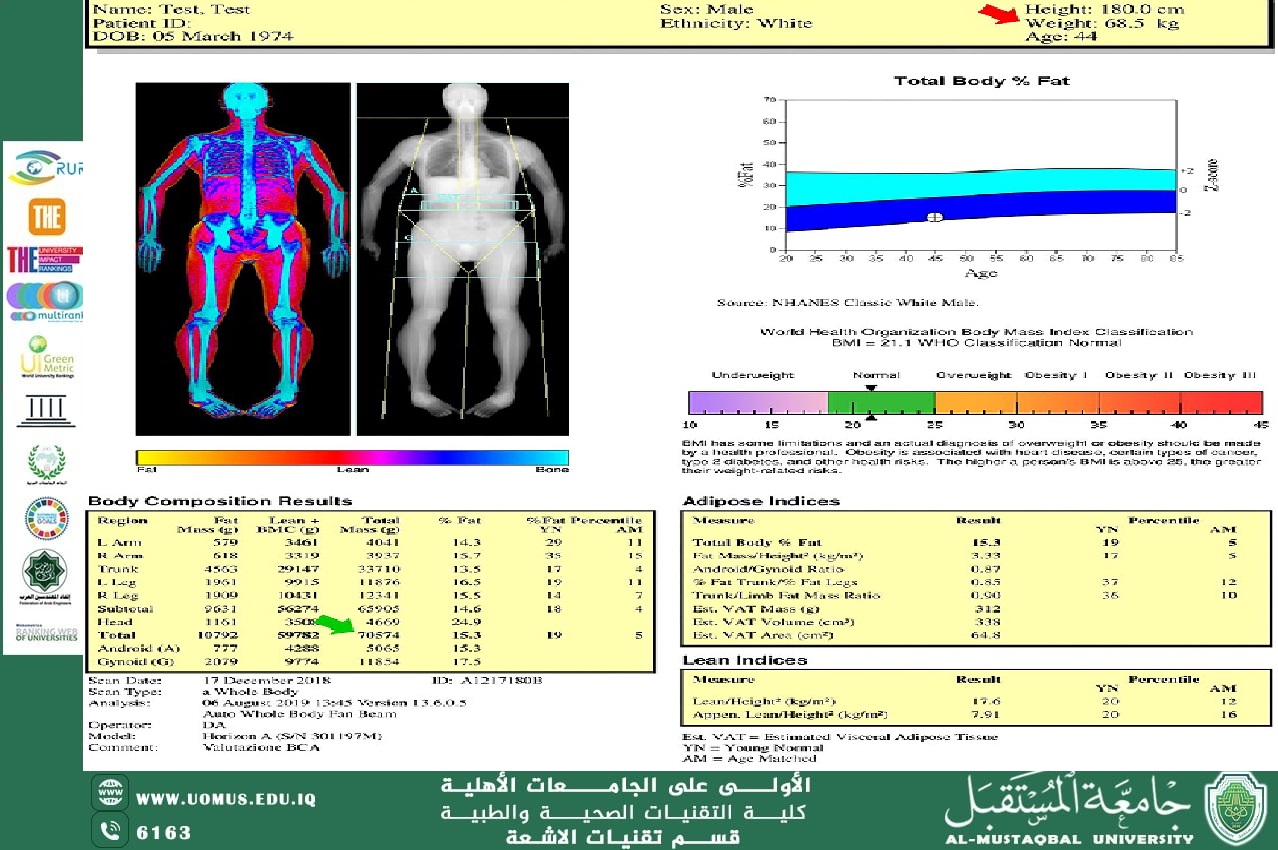The image size is (1278, 850).
Task: Click the 'BMI = 21.1 WHO Classification Normal' line
Action: 977,343
